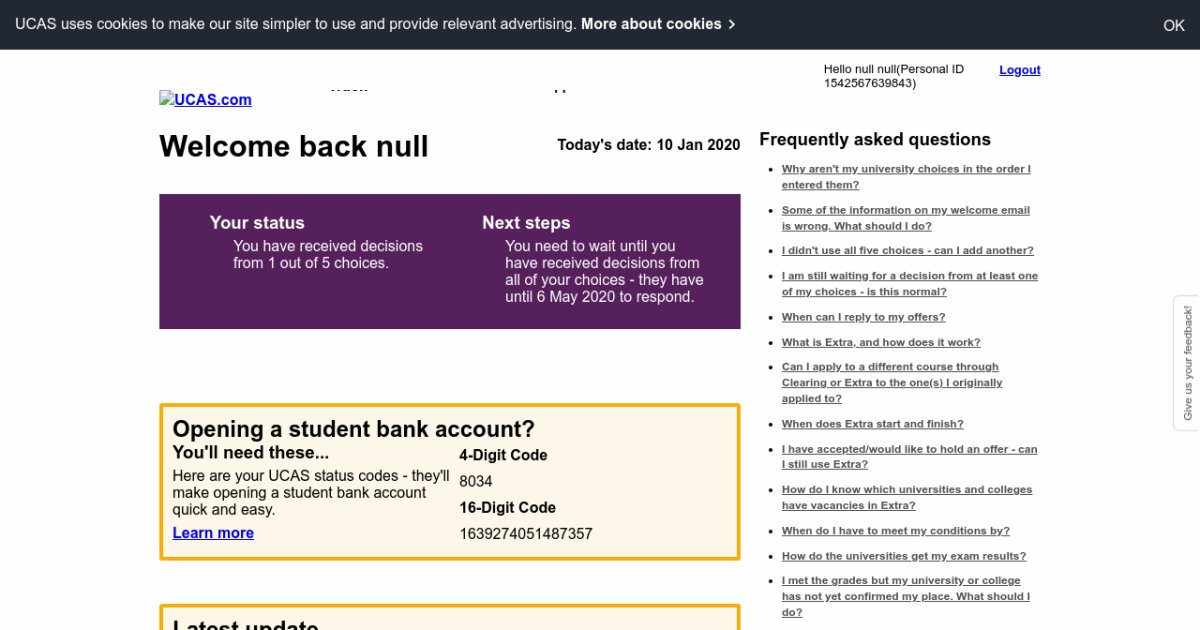Log out using the Logout link
The image size is (1200, 630).
1019,70
